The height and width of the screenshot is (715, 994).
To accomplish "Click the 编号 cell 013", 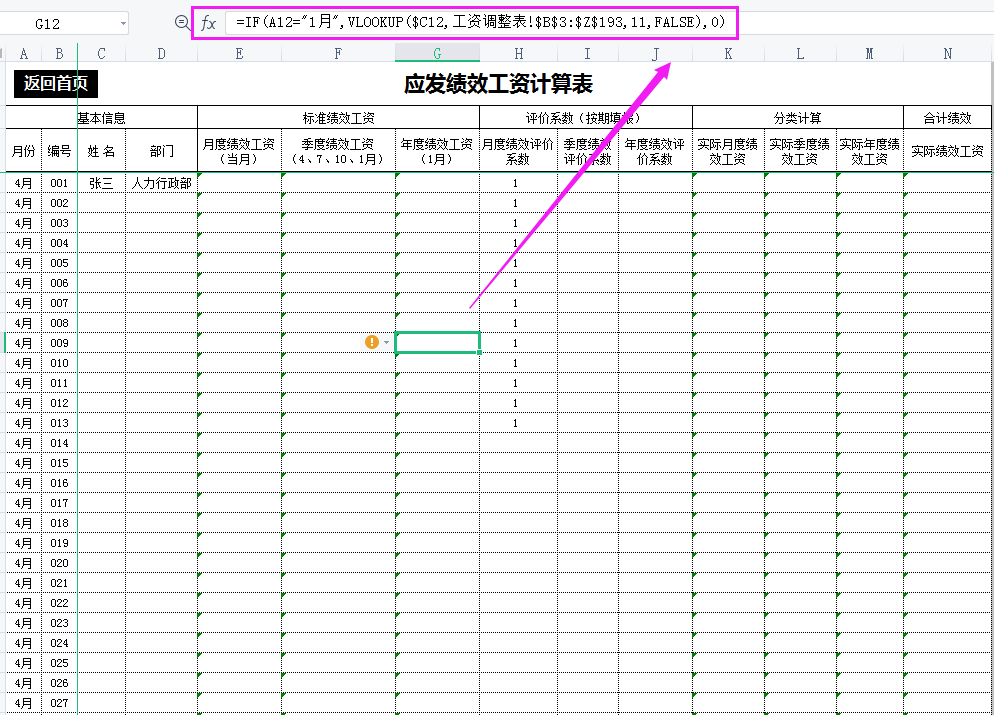I will pyautogui.click(x=59, y=423).
